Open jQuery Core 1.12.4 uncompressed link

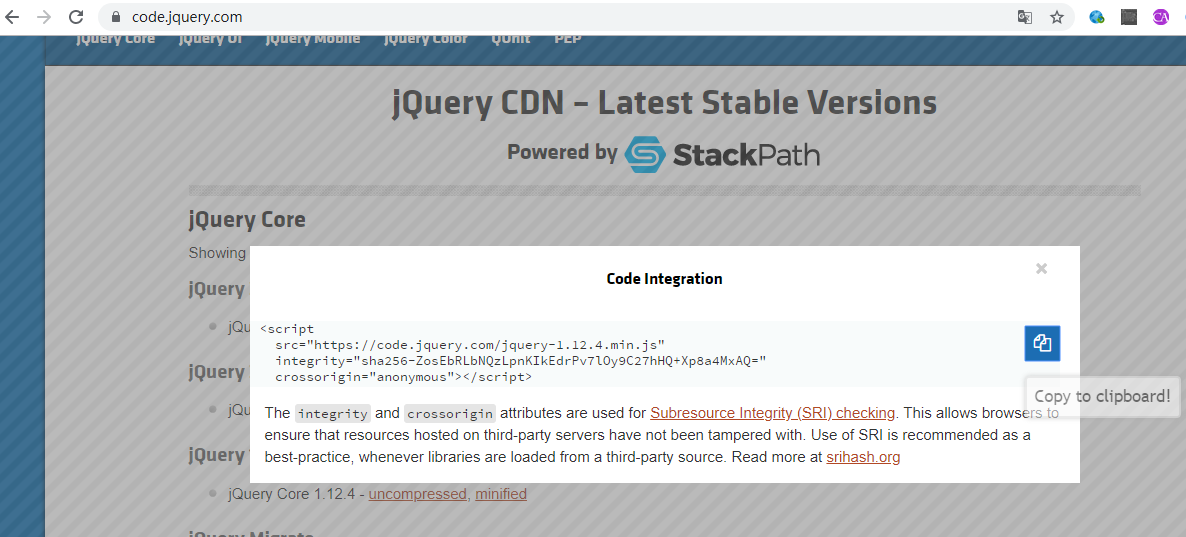pyautogui.click(x=417, y=494)
